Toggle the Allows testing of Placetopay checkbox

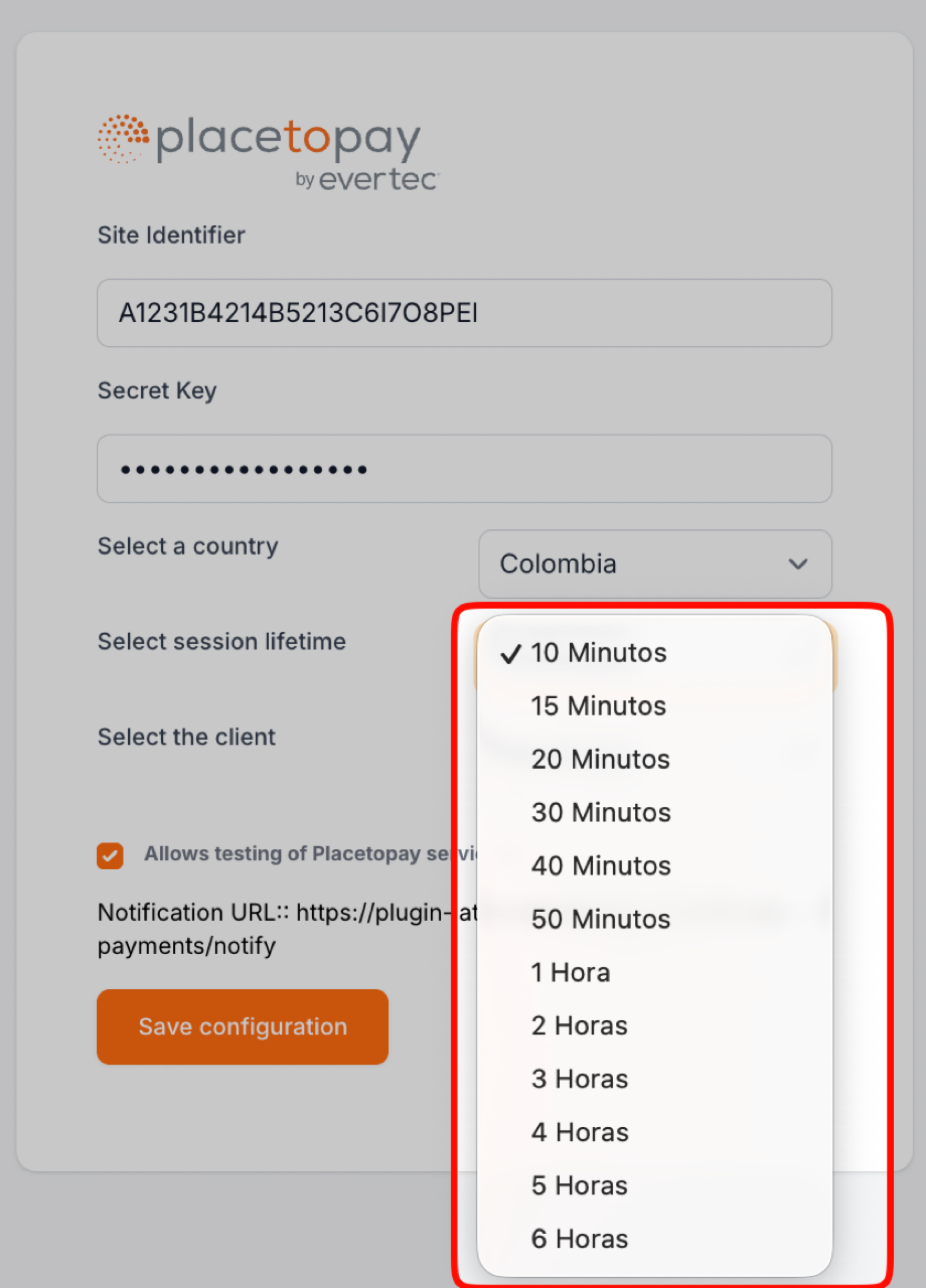click(110, 855)
